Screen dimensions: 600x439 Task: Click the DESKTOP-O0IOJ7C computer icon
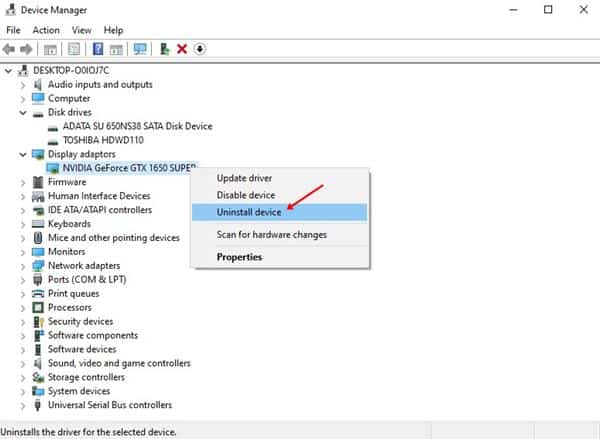(23, 70)
